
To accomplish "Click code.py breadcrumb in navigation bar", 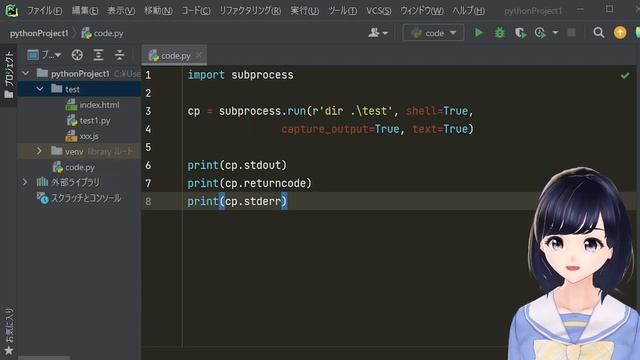I will coord(102,33).
